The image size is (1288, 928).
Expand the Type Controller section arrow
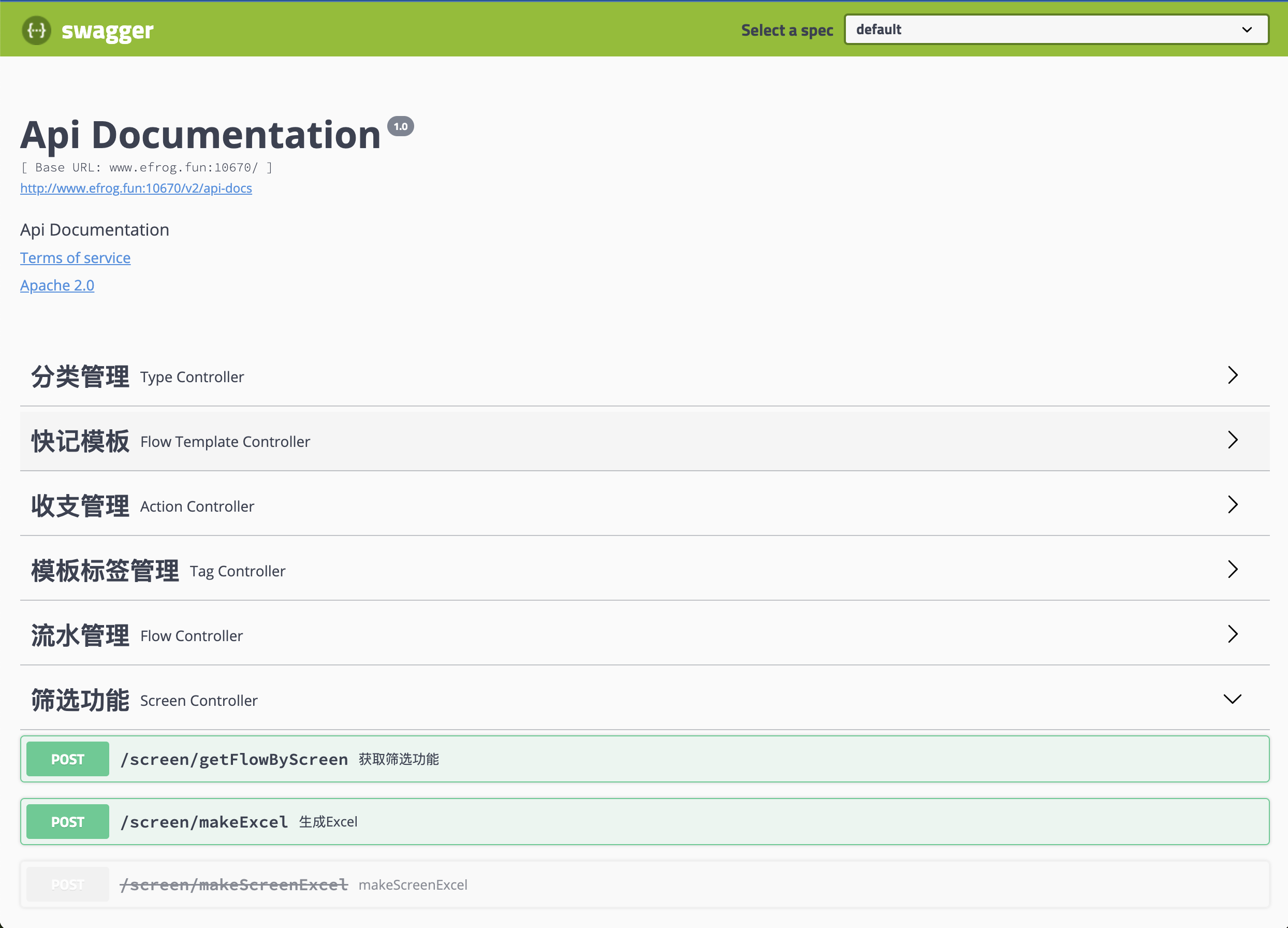pyautogui.click(x=1232, y=375)
